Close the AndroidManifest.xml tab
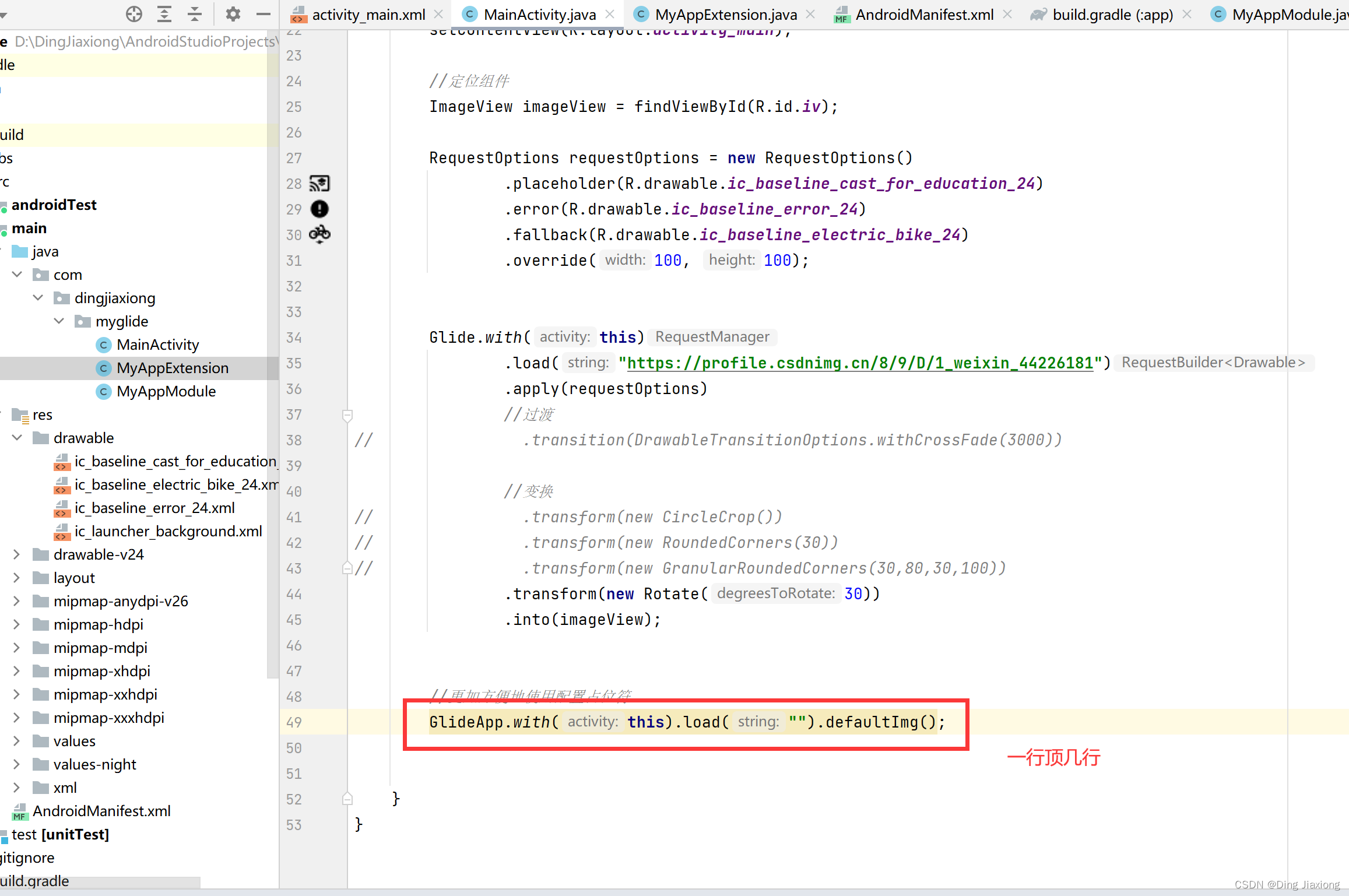The width and height of the screenshot is (1349, 896). click(1007, 15)
